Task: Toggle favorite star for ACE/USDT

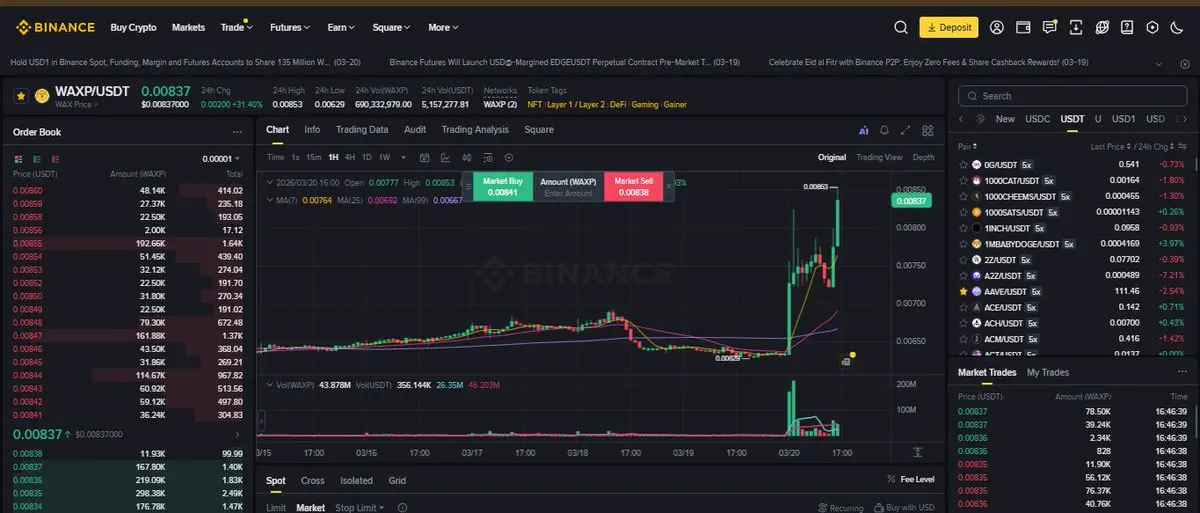Action: click(x=963, y=307)
